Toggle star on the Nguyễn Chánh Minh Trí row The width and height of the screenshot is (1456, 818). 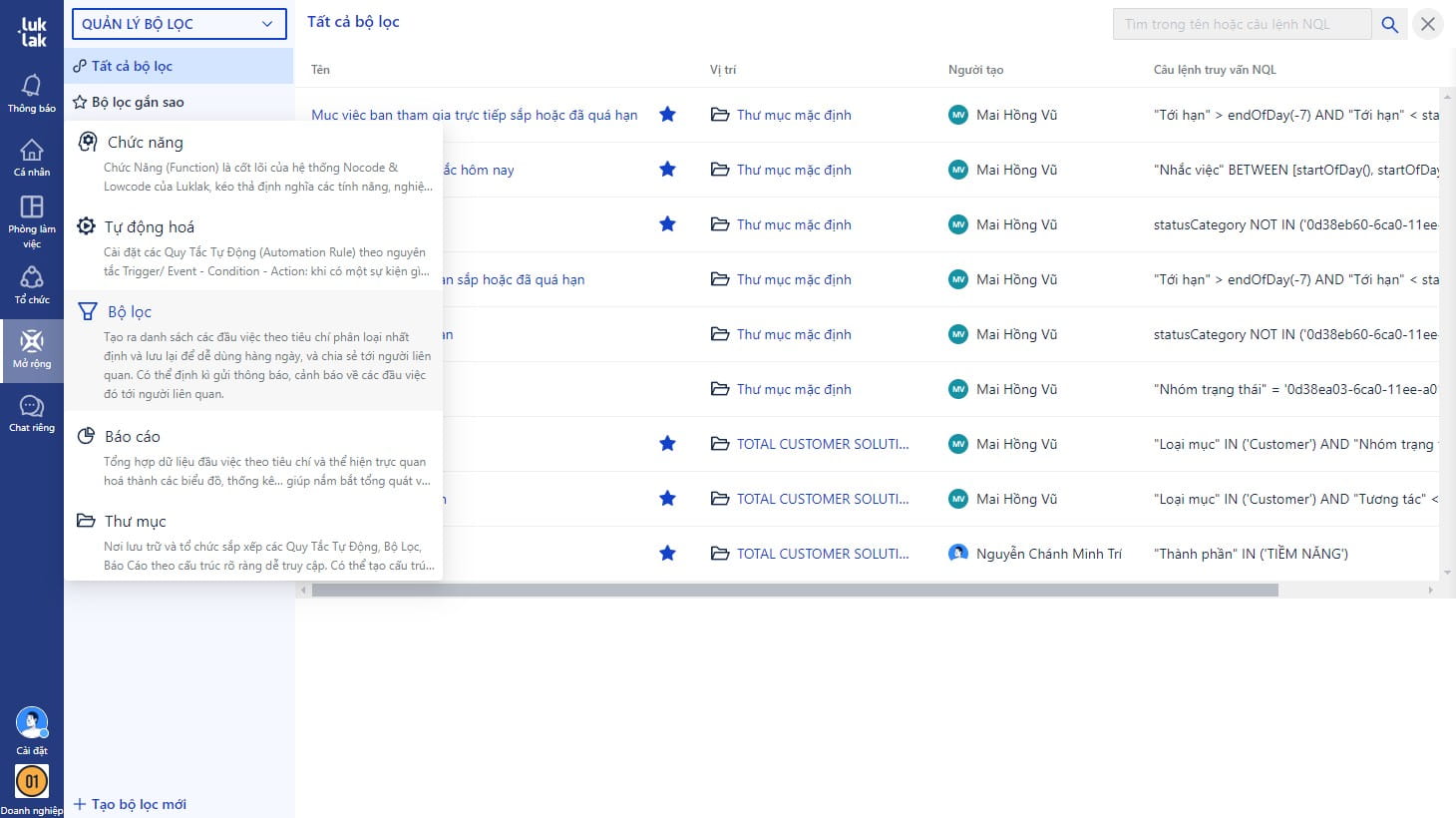(667, 554)
